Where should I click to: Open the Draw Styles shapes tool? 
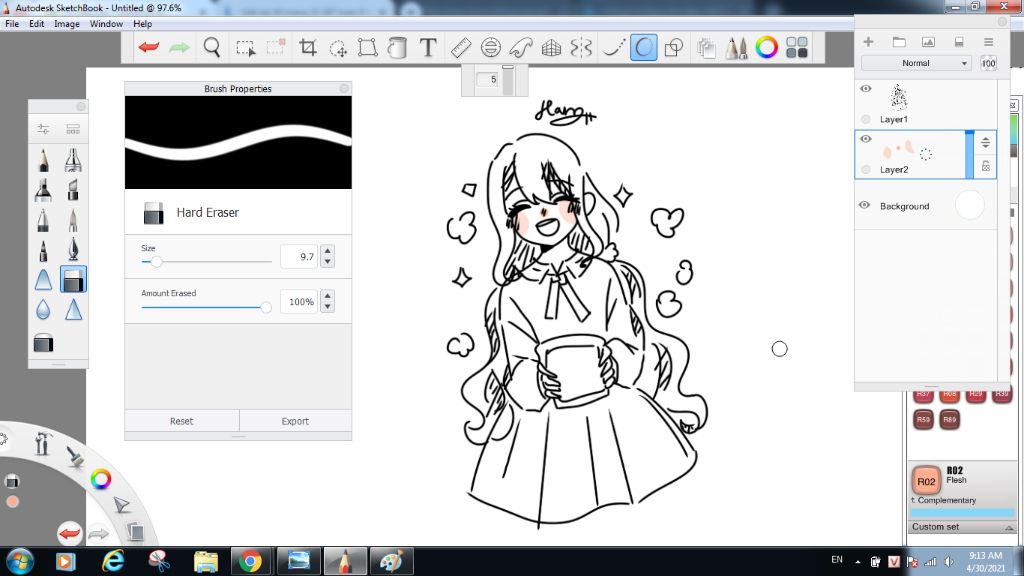pyautogui.click(x=674, y=47)
